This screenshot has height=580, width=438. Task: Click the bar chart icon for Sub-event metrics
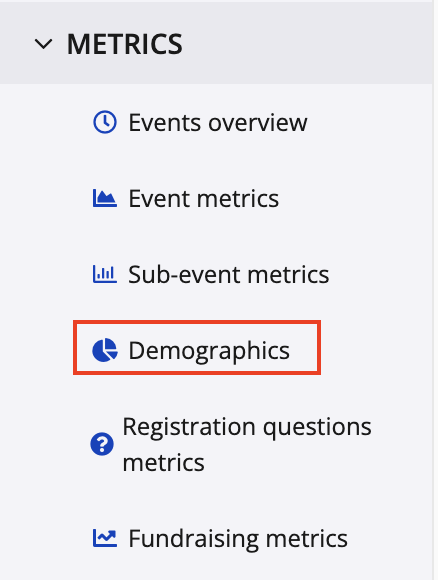(105, 274)
